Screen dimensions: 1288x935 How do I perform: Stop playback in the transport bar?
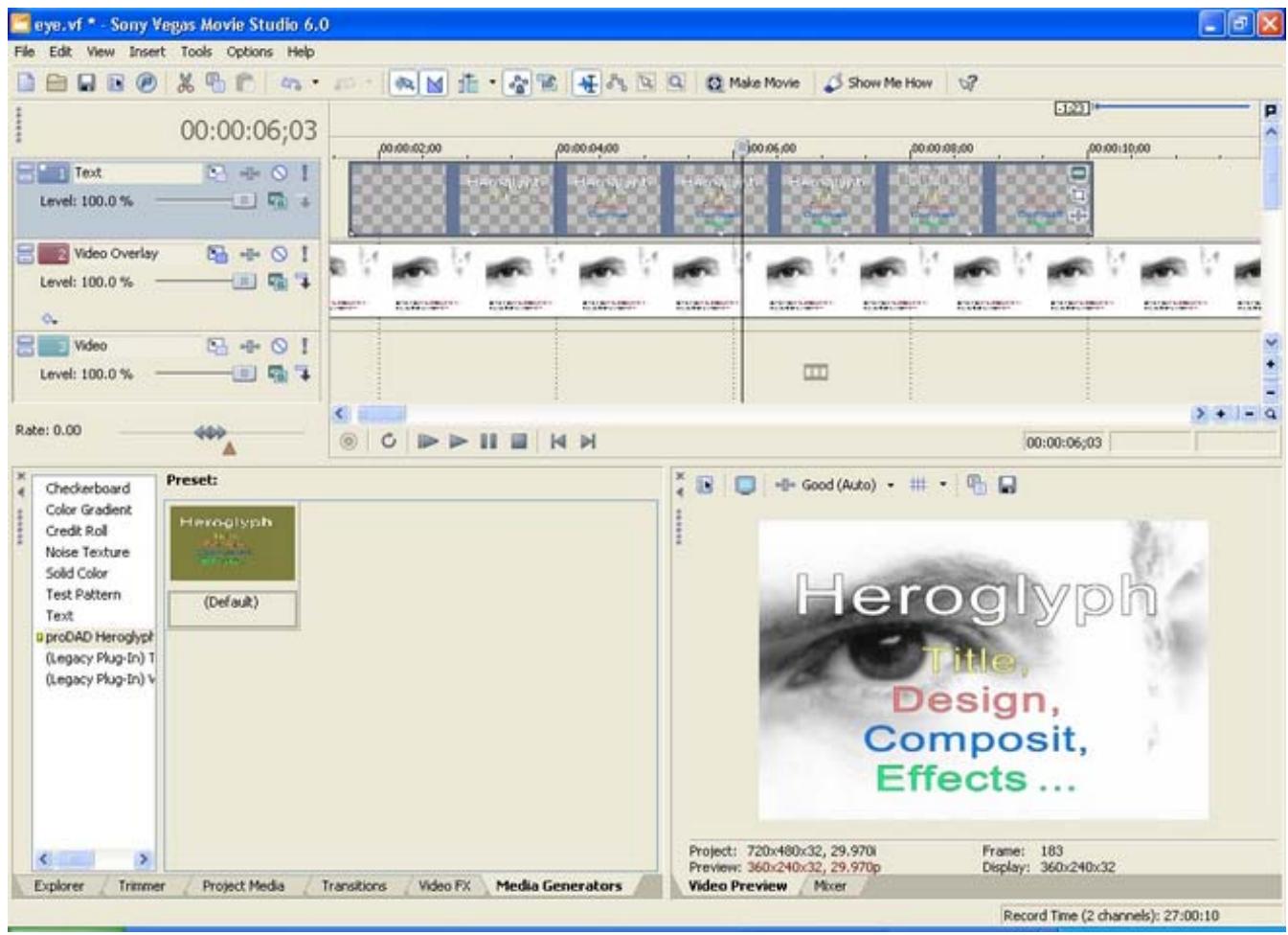[x=518, y=442]
